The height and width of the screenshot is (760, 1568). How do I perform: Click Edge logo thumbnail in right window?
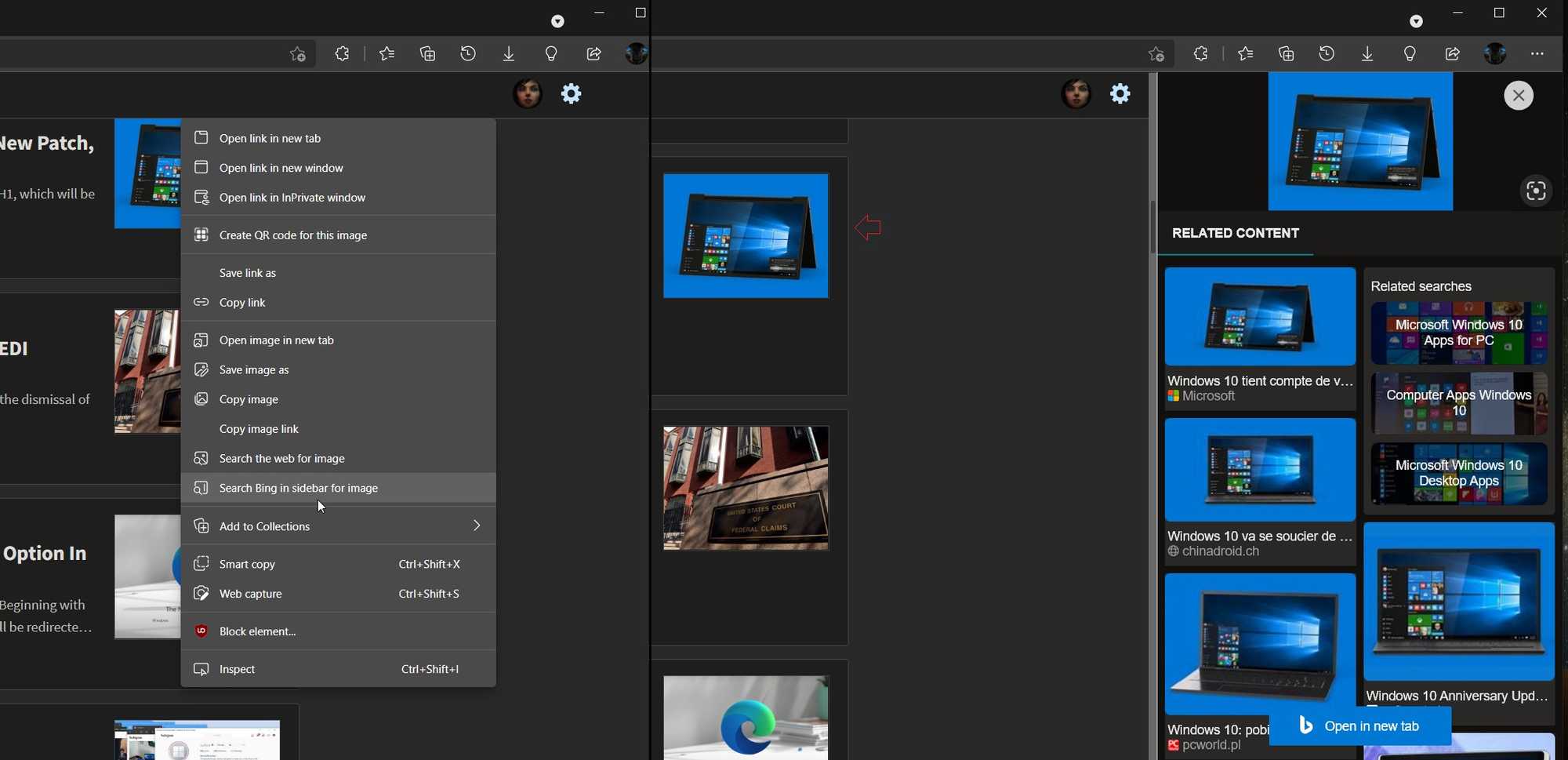click(746, 718)
